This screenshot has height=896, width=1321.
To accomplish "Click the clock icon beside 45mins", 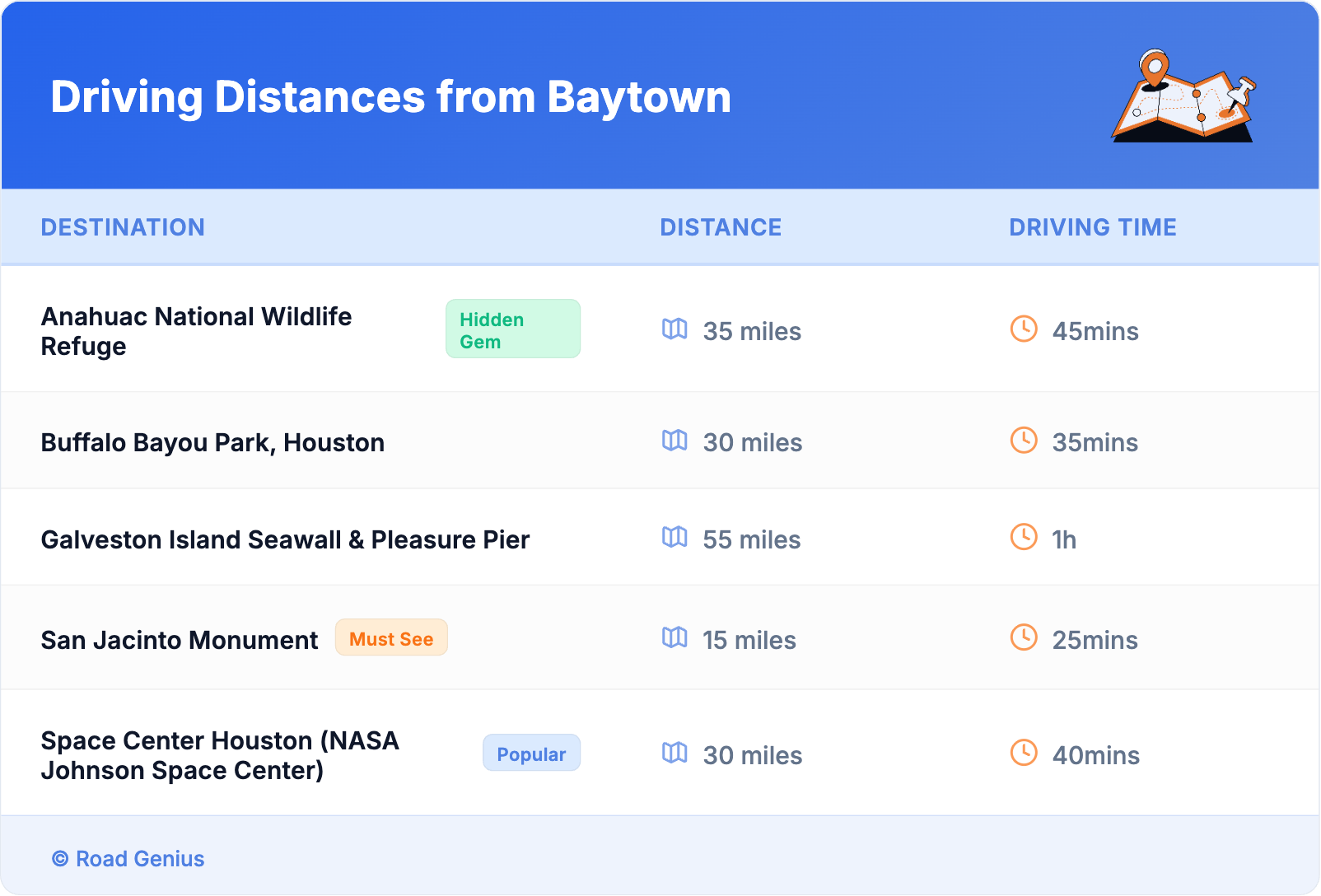I will tap(1024, 329).
